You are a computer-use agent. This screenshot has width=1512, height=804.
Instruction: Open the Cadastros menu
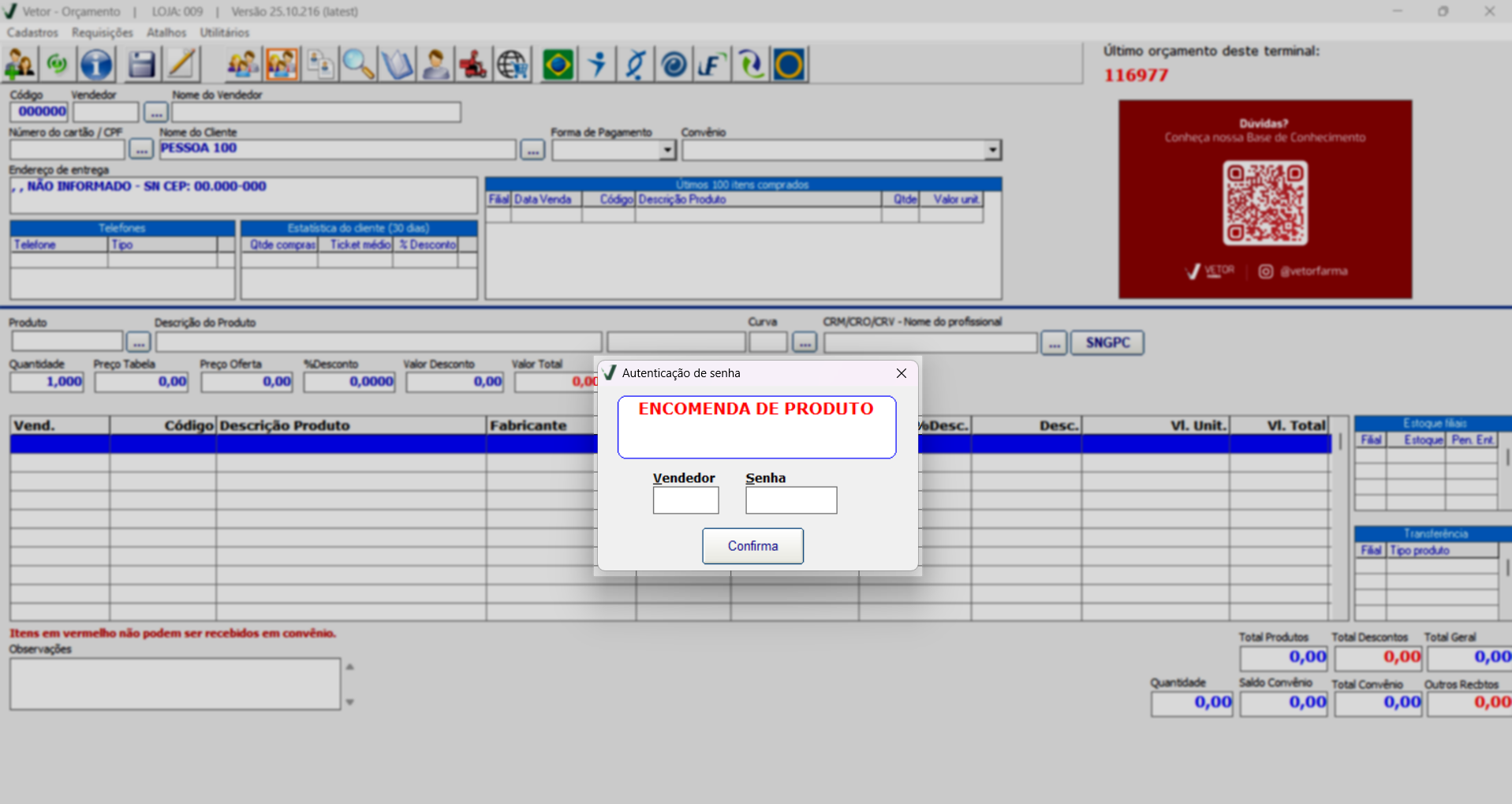point(32,32)
